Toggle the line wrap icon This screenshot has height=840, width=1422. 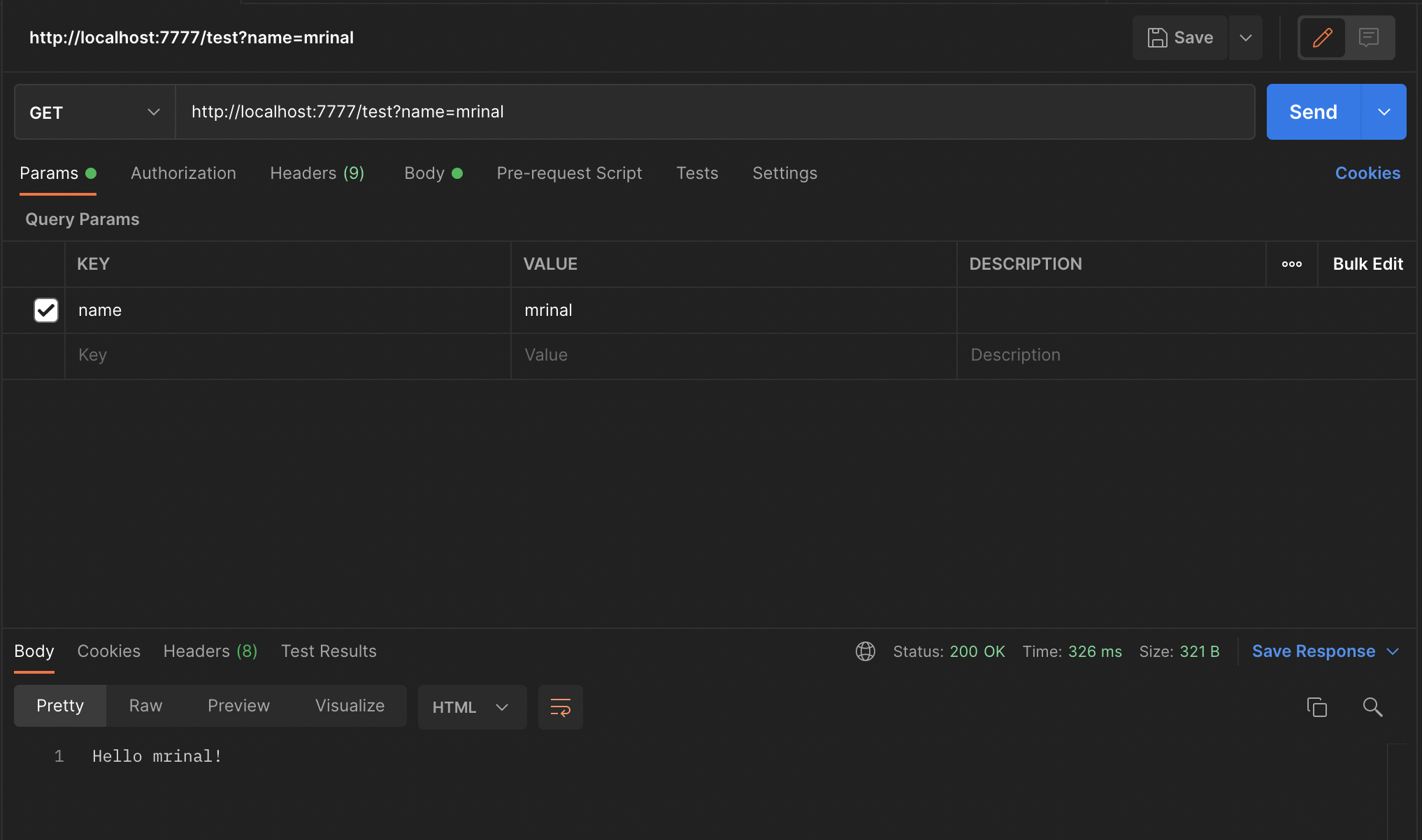click(x=560, y=707)
